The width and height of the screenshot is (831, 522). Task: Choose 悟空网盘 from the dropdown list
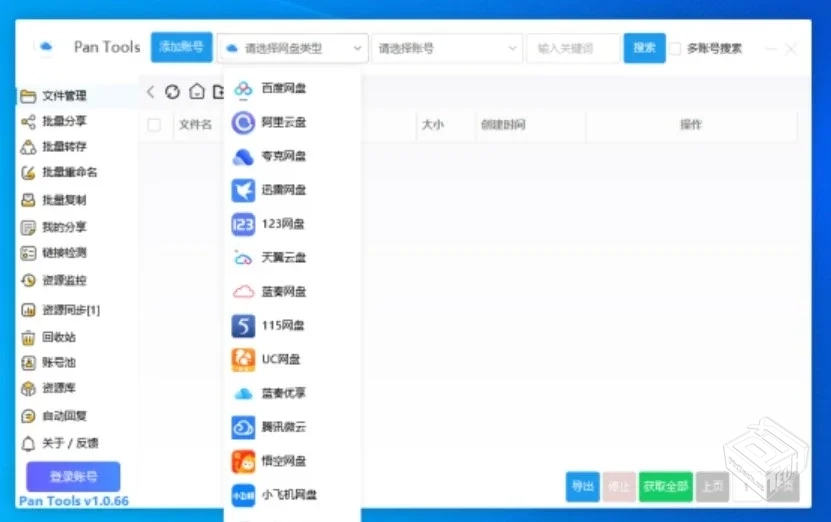click(x=293, y=461)
